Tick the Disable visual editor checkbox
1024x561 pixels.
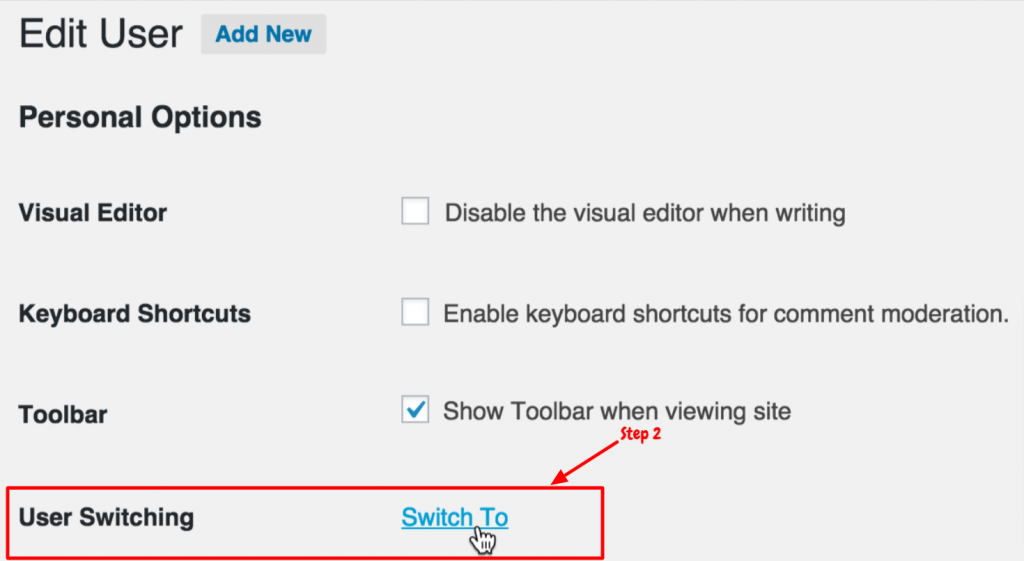pyautogui.click(x=415, y=211)
